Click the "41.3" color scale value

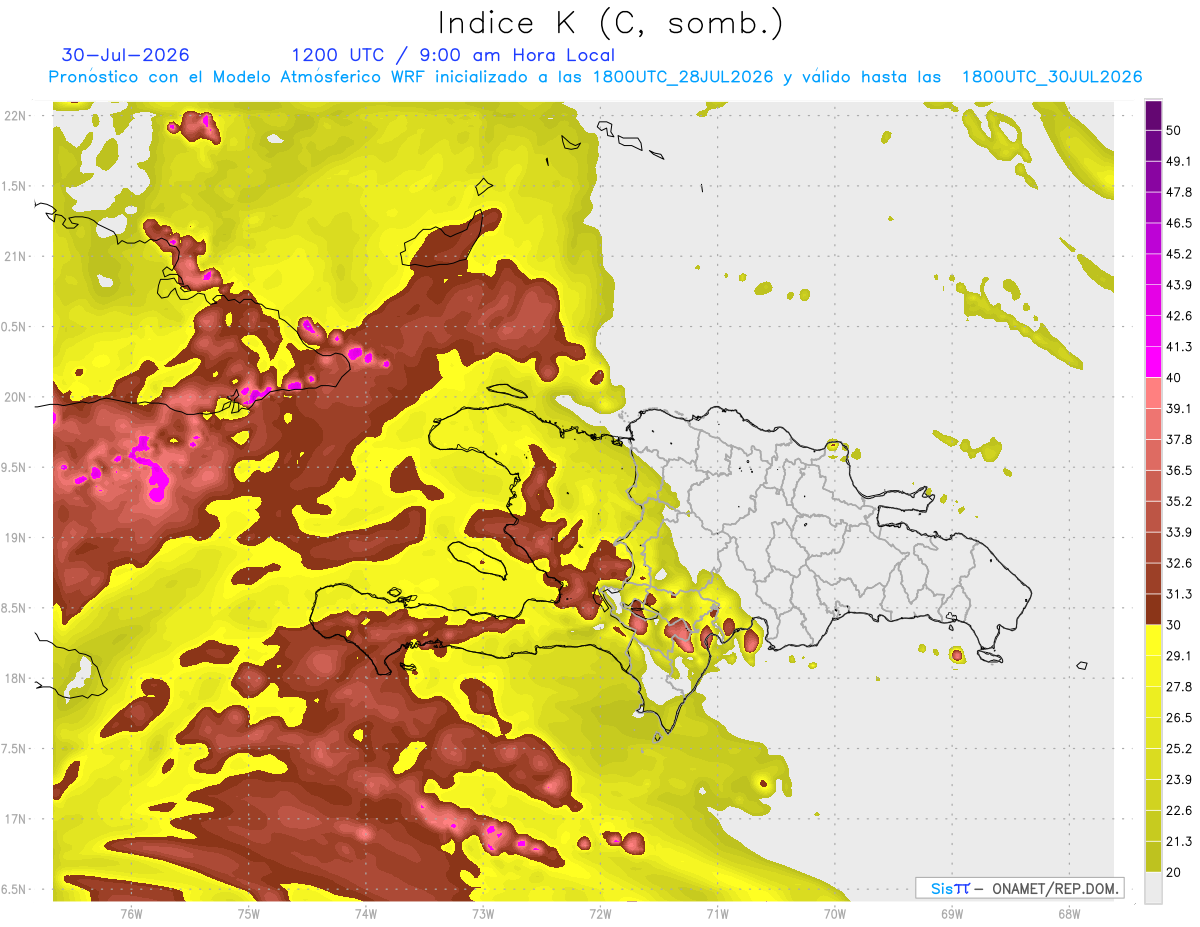[1179, 347]
